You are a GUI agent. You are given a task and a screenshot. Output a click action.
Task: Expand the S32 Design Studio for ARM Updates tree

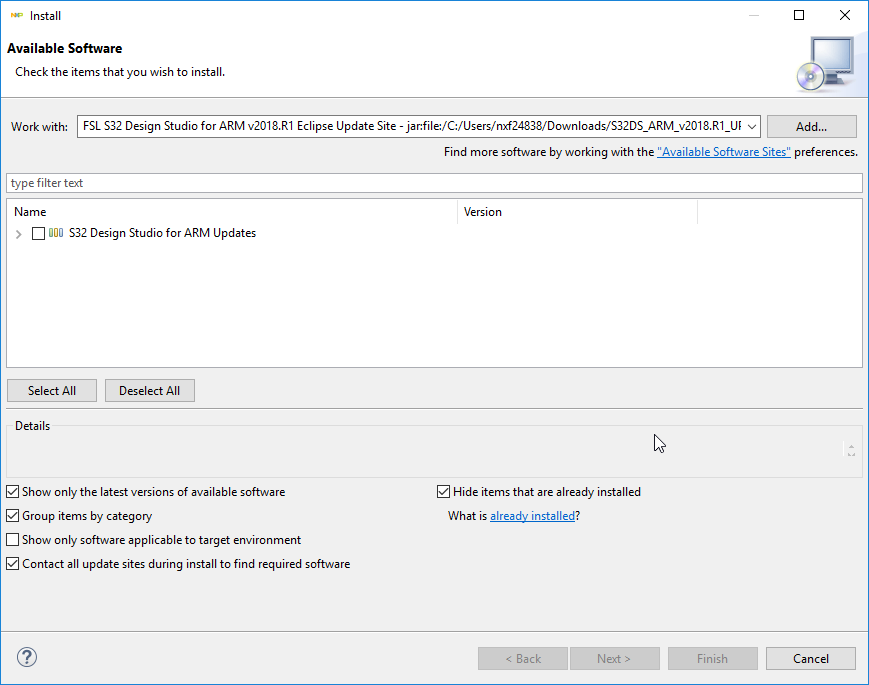[x=18, y=234]
